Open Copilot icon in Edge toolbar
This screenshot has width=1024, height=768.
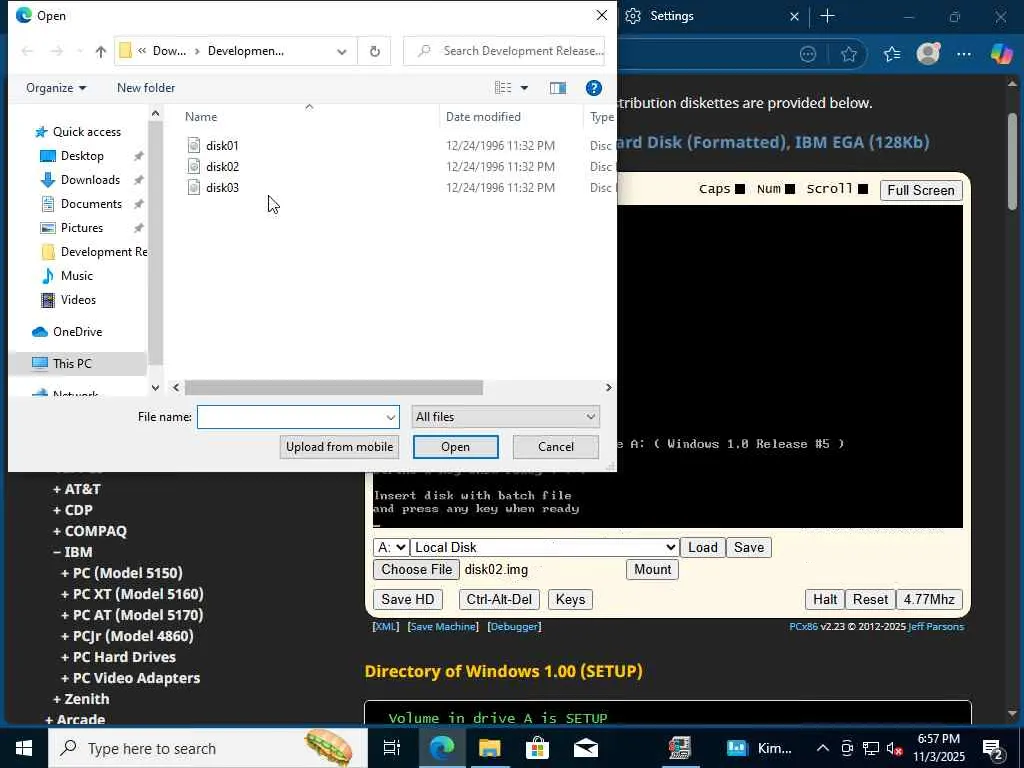pos(1000,54)
